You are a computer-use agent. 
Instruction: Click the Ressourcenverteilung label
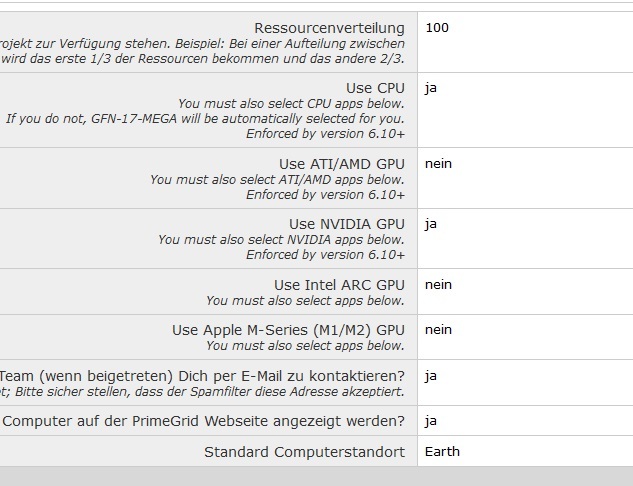(329, 28)
